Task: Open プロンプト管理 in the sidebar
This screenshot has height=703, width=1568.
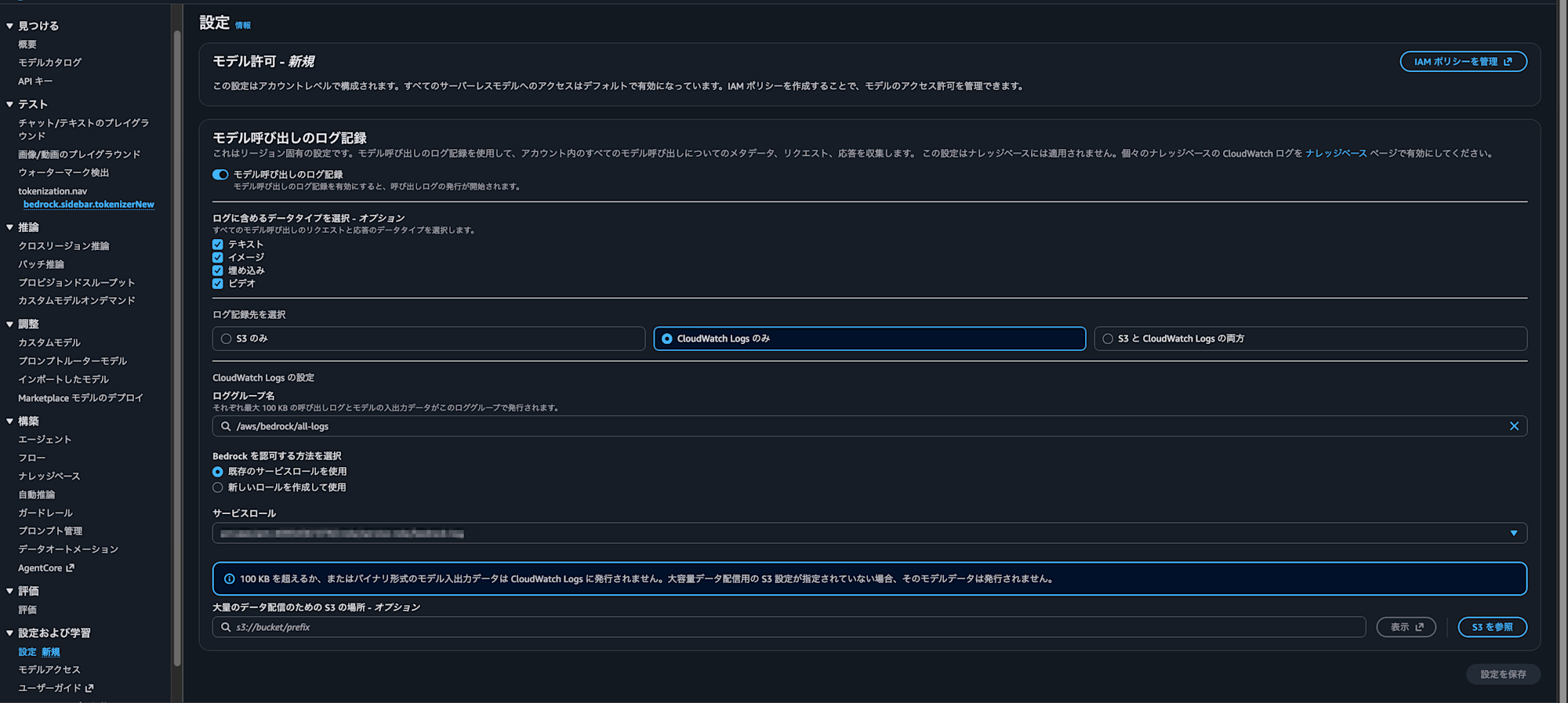Action: 50,531
